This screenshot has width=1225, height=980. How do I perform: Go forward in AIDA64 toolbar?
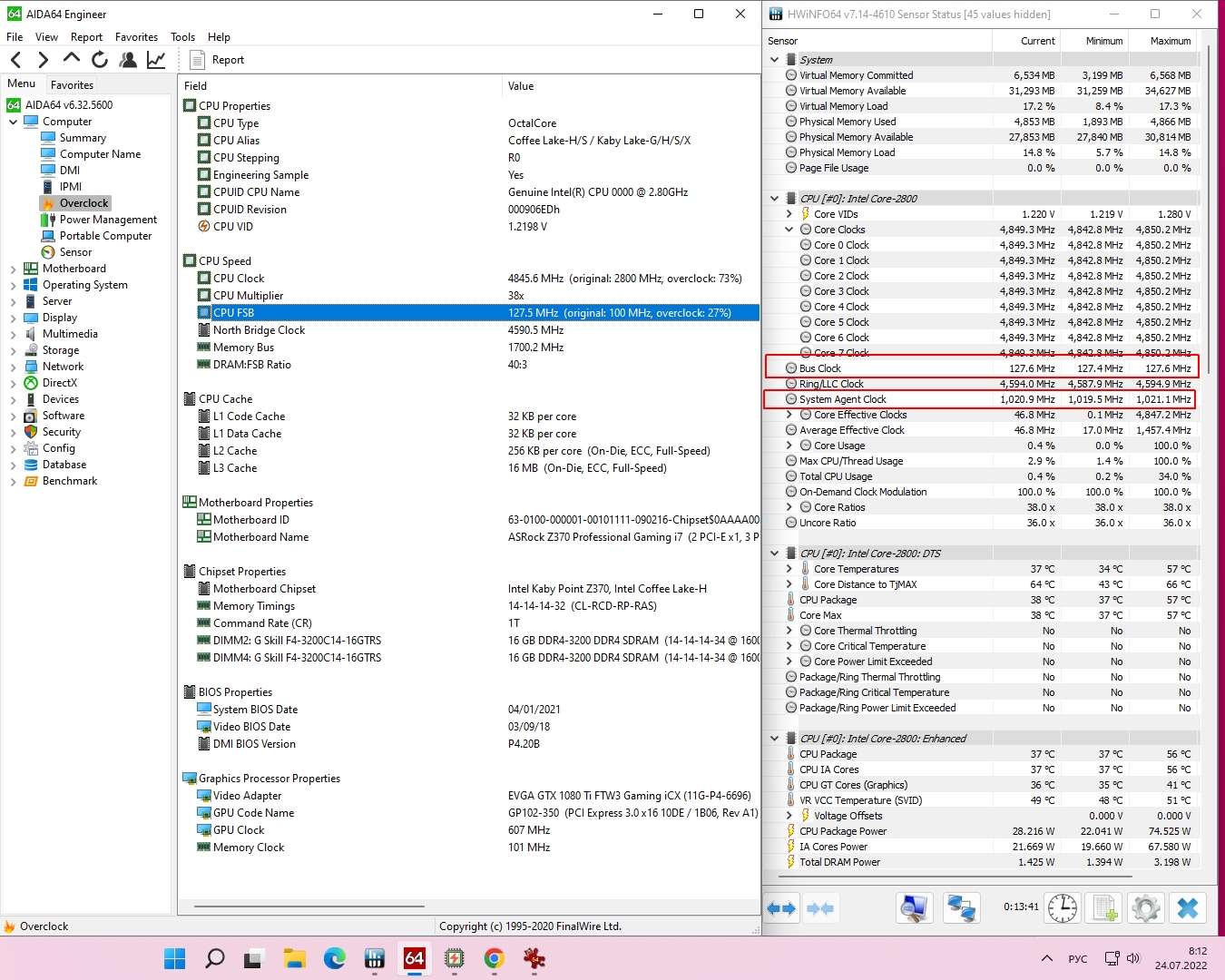click(43, 60)
